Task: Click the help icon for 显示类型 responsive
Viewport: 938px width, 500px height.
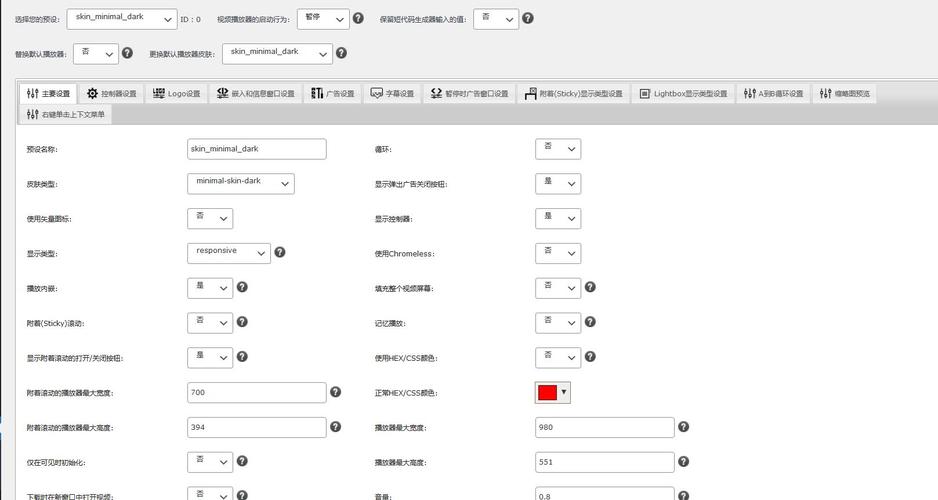Action: tap(280, 252)
